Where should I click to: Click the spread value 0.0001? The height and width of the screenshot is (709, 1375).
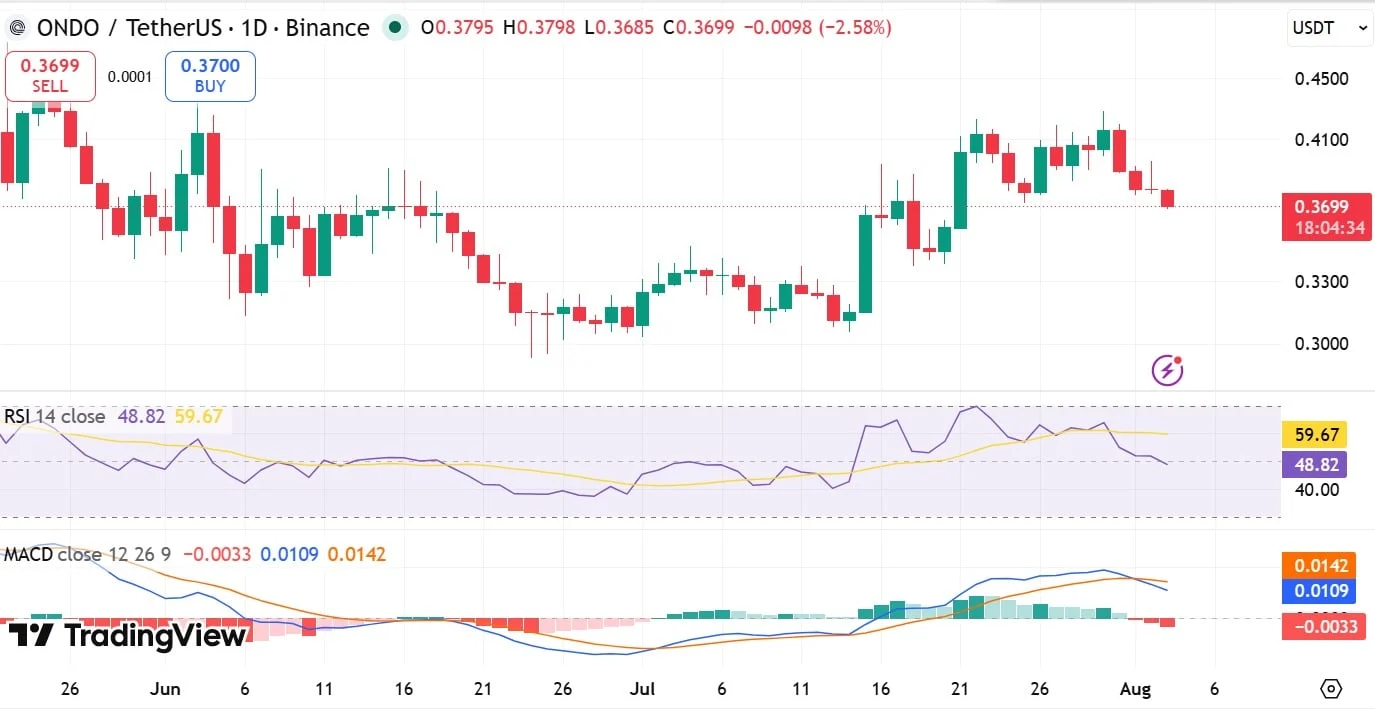click(x=130, y=77)
